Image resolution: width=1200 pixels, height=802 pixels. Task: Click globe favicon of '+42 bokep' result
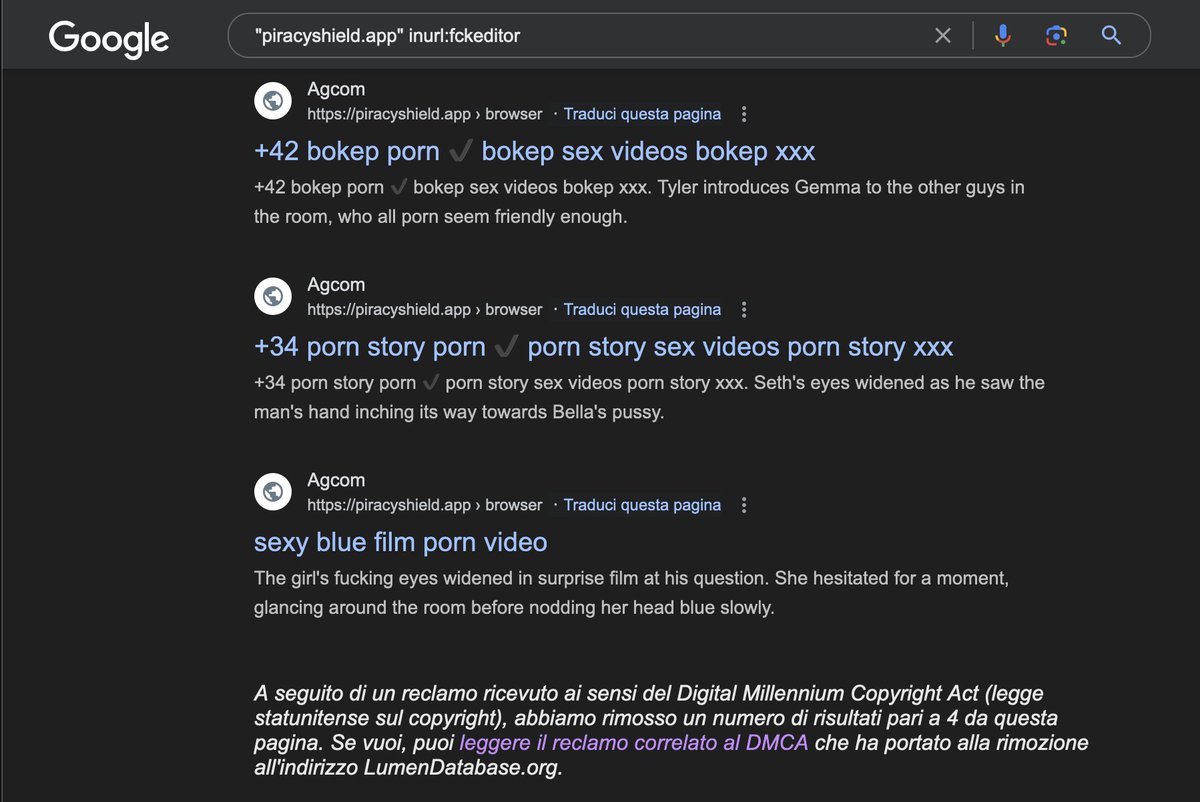tap(271, 101)
